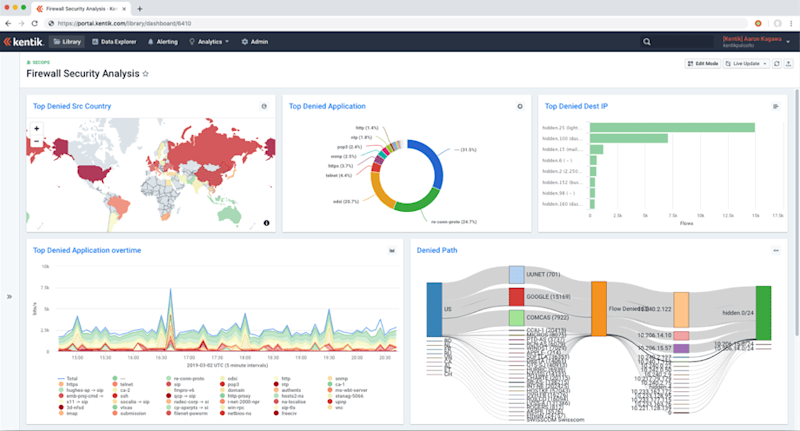Toggle the ssh legend entry
800x431 pixels.
[121, 396]
